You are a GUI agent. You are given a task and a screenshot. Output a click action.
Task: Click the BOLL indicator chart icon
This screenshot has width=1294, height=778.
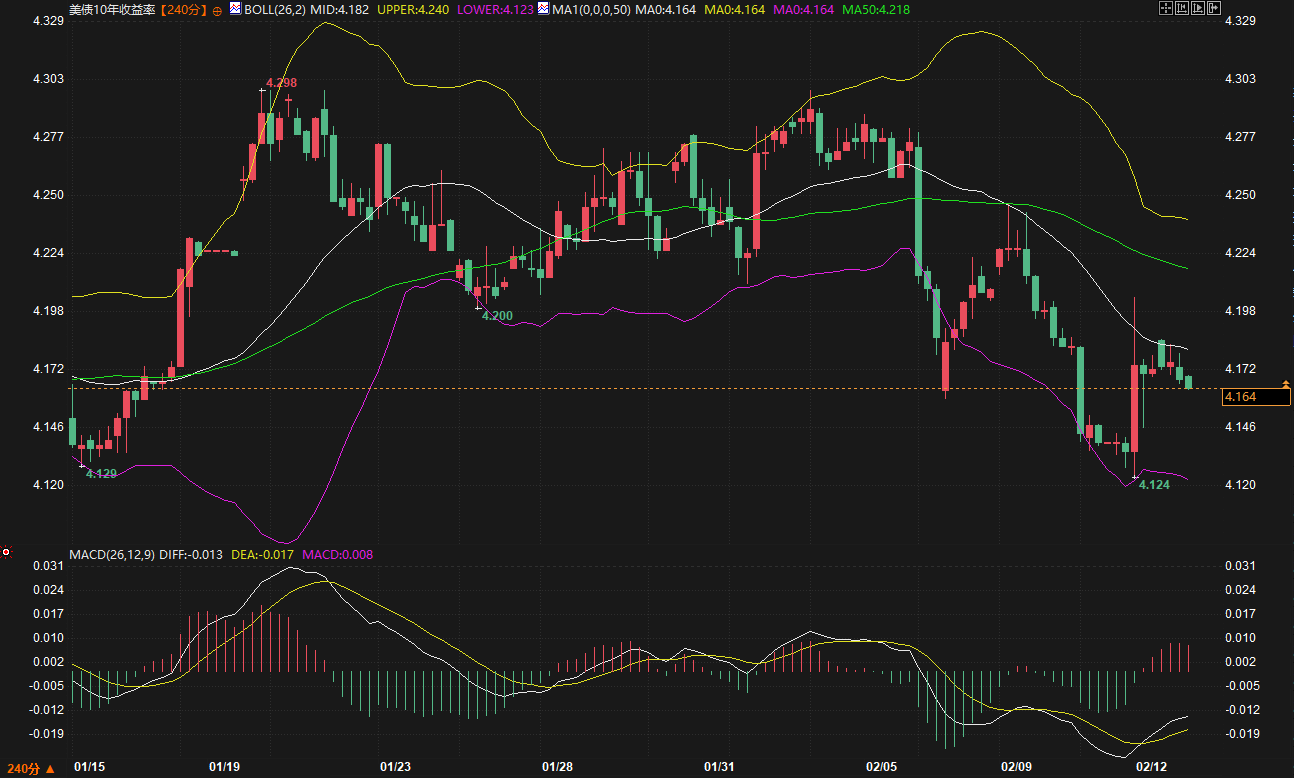coord(235,8)
